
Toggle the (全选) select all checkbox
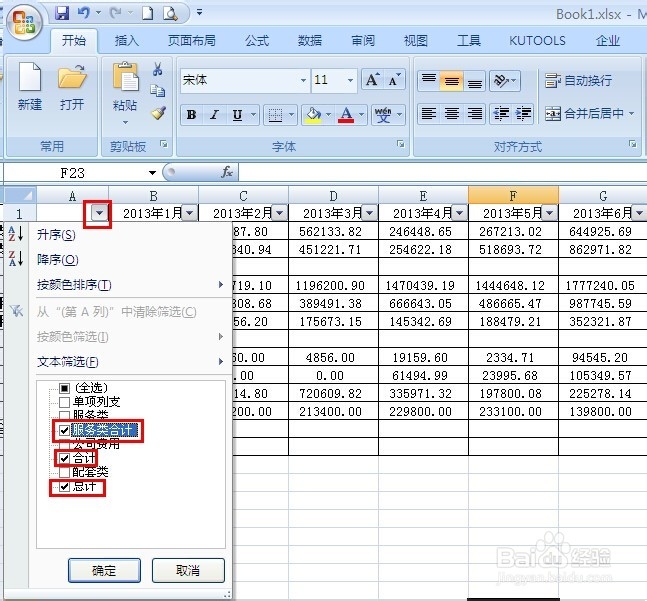[64, 388]
